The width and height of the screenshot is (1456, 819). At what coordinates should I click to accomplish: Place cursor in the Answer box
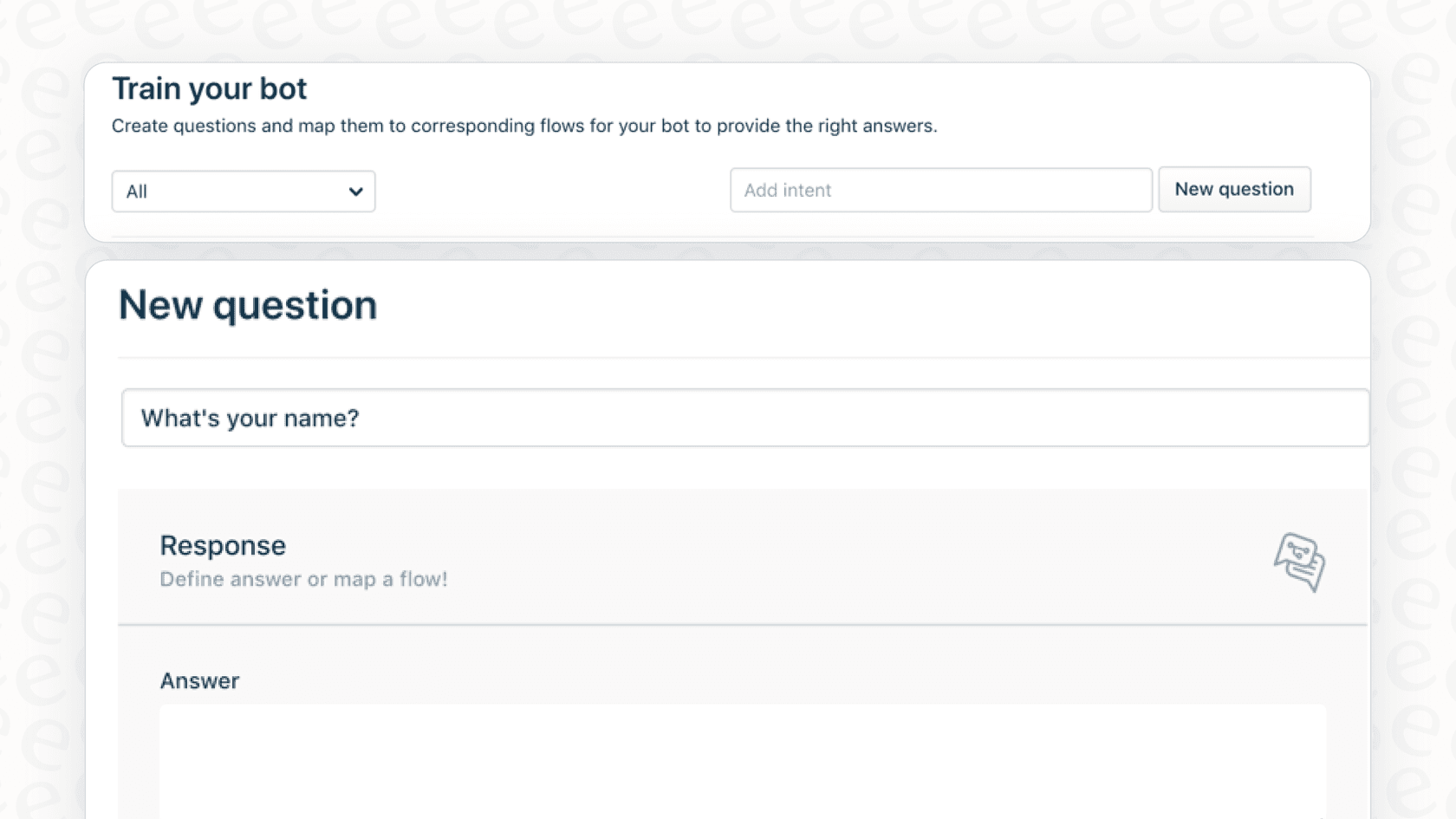(741, 763)
